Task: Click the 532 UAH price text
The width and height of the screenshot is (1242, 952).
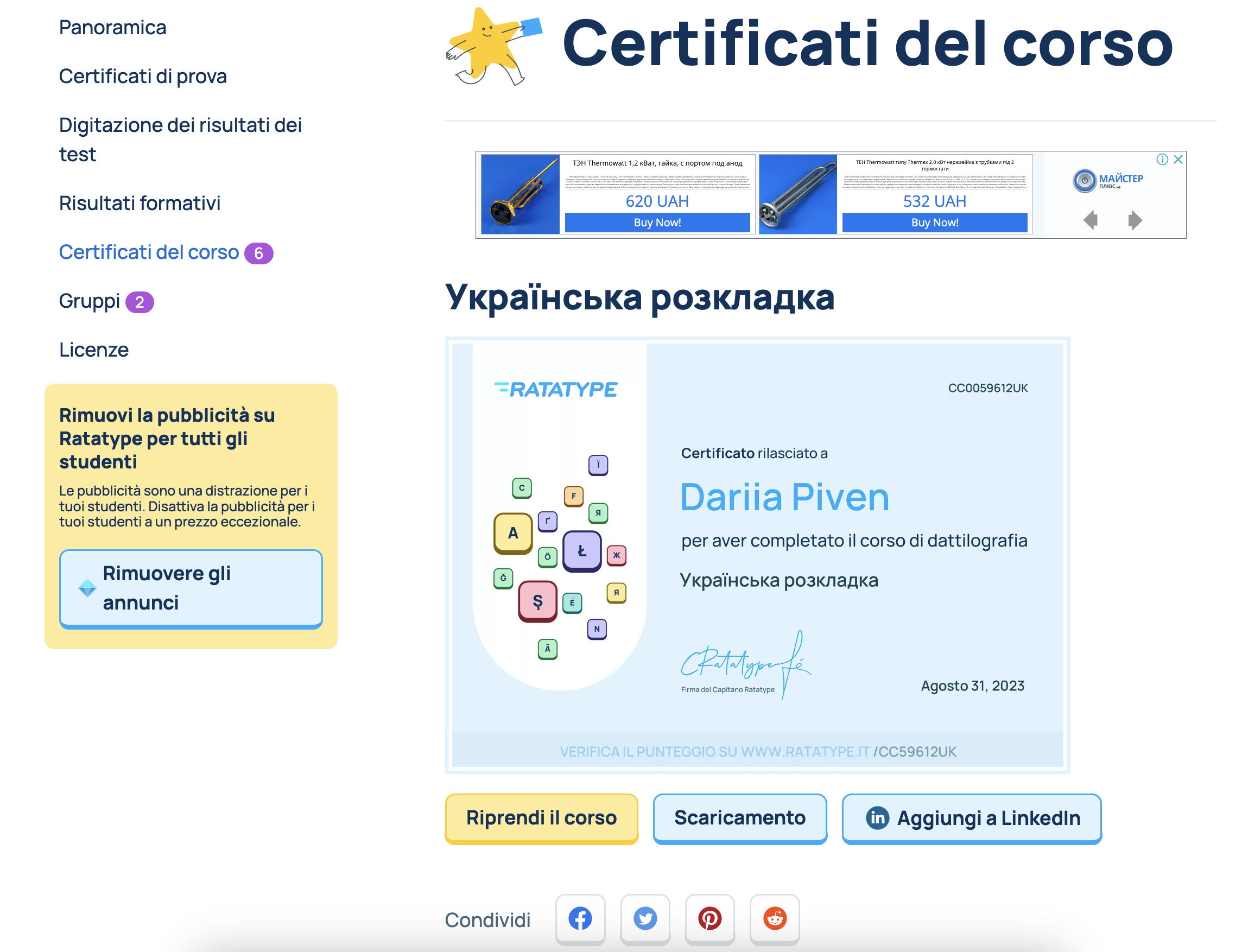Action: point(934,201)
